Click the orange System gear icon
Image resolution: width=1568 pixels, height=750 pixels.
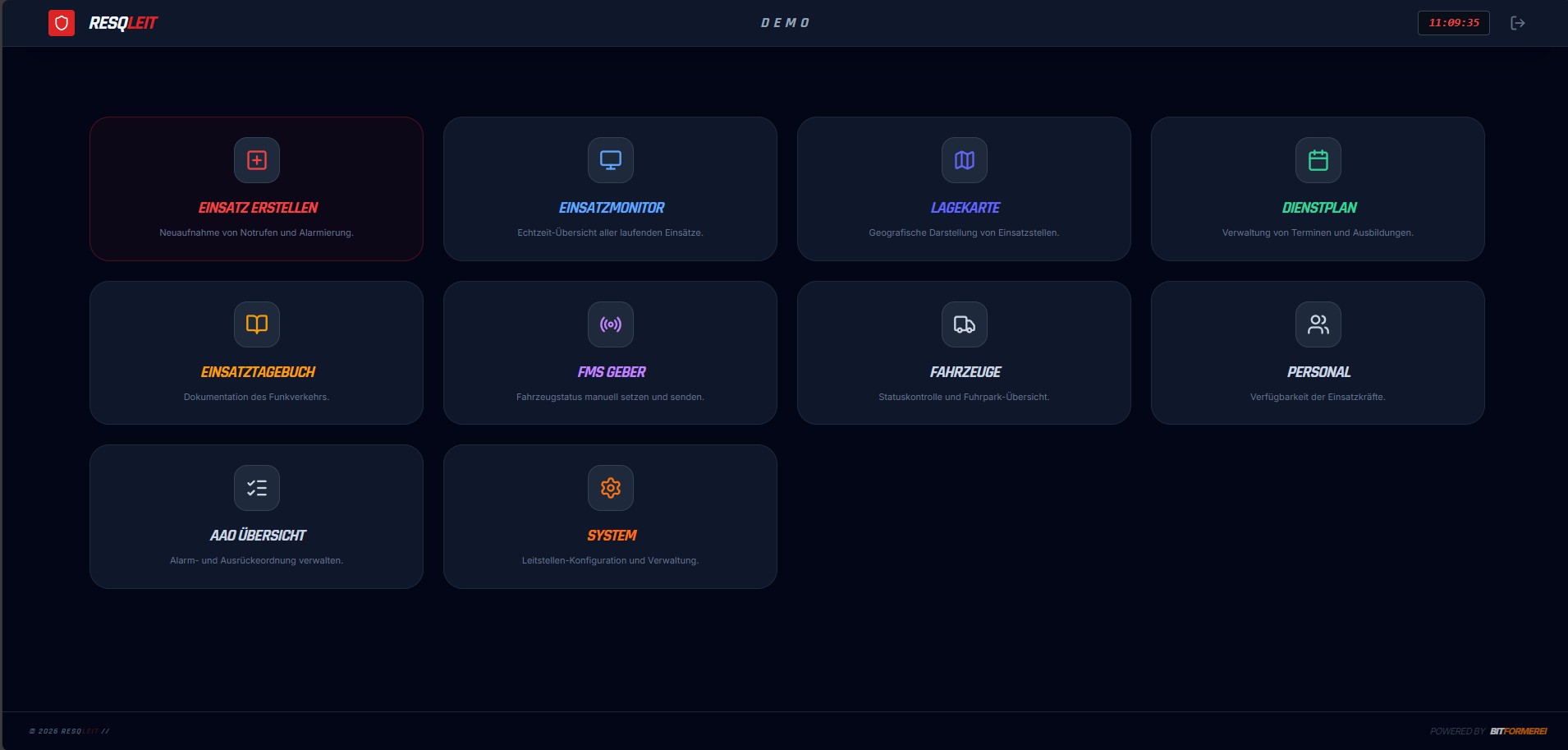coord(611,488)
